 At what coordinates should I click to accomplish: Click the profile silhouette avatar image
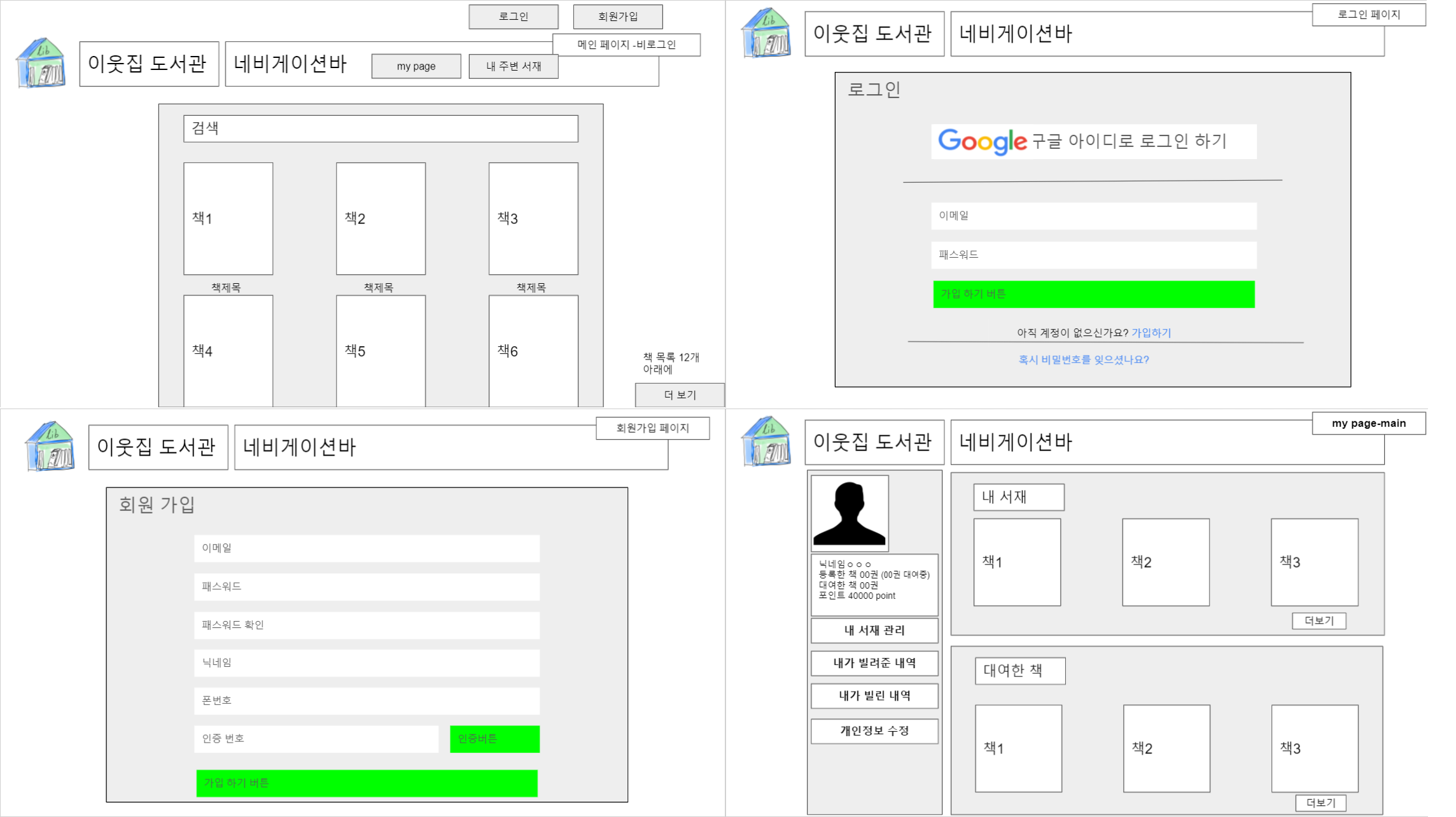point(850,513)
